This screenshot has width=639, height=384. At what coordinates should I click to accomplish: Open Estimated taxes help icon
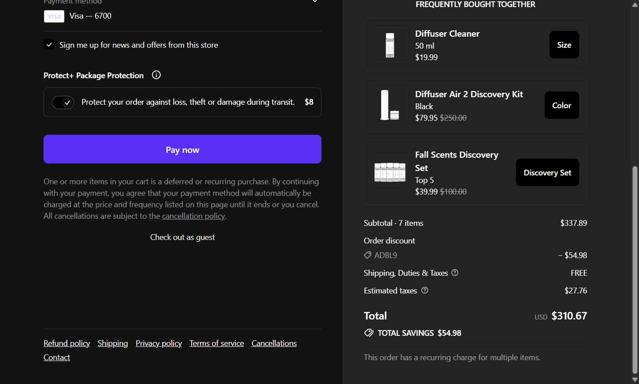(x=425, y=291)
